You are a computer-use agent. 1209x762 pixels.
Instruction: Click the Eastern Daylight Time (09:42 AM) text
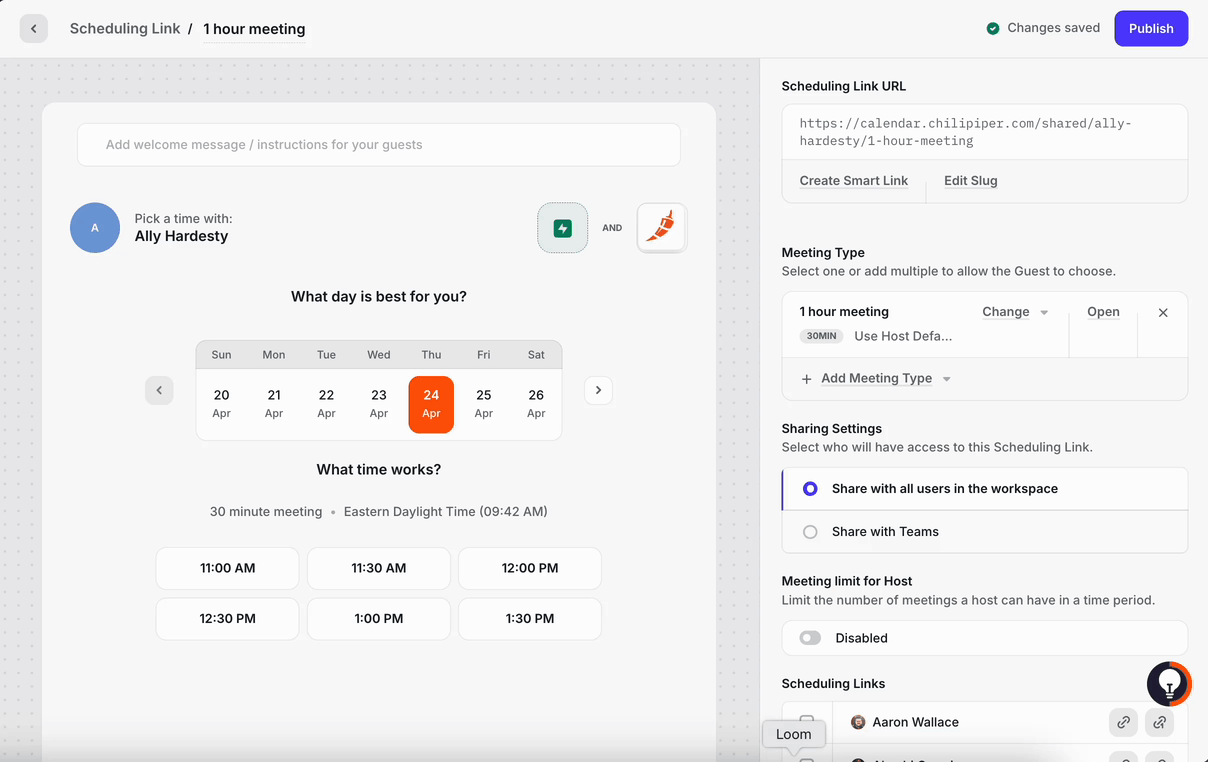pos(445,512)
